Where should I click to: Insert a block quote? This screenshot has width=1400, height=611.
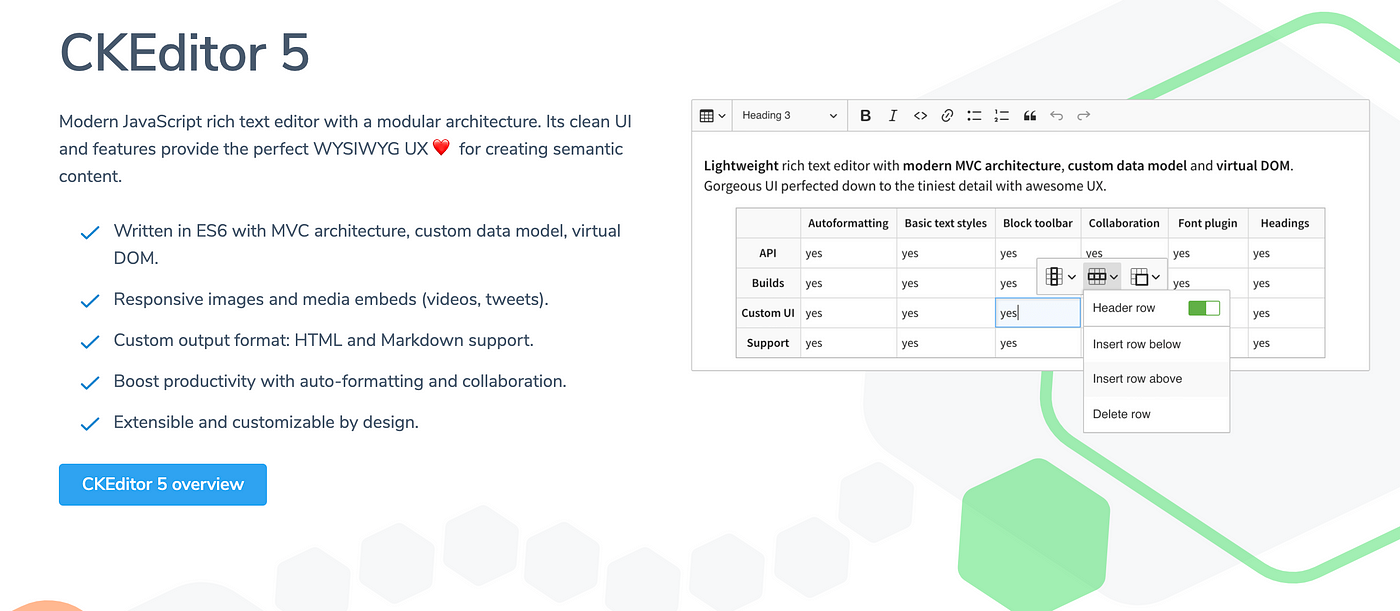(1029, 116)
